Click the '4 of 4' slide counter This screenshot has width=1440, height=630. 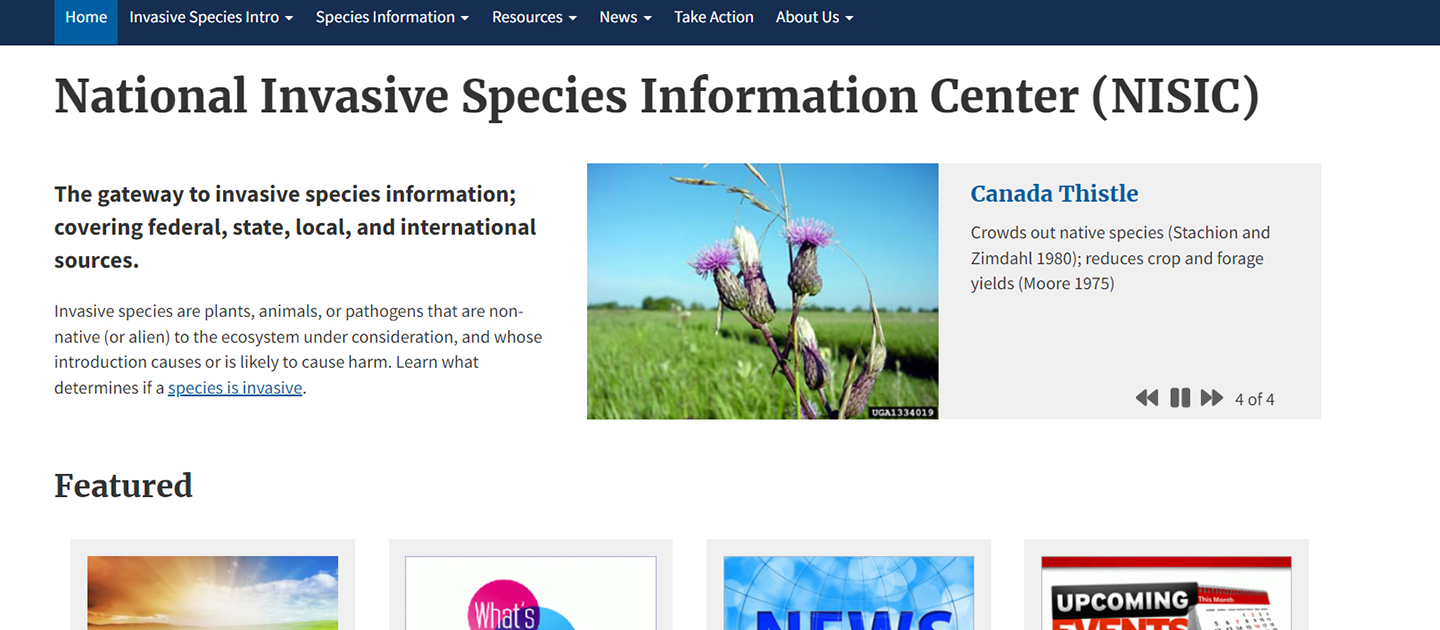(x=1254, y=399)
